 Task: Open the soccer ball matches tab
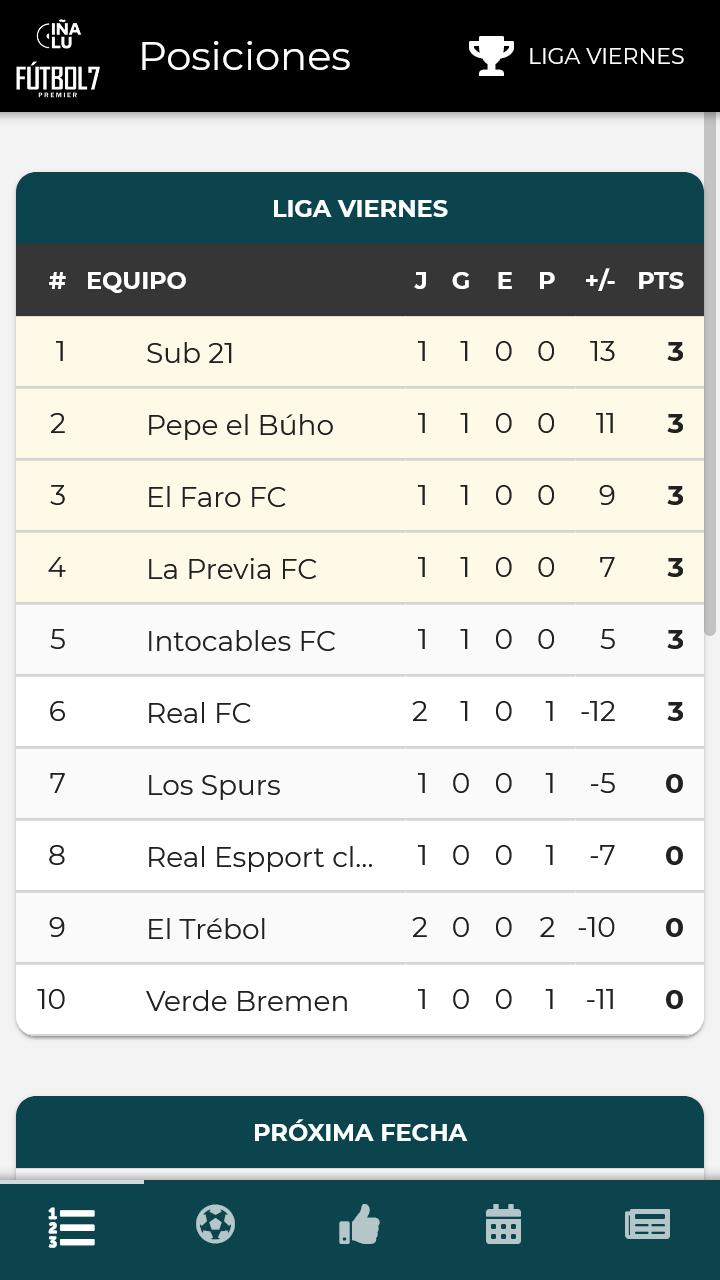(x=216, y=1225)
